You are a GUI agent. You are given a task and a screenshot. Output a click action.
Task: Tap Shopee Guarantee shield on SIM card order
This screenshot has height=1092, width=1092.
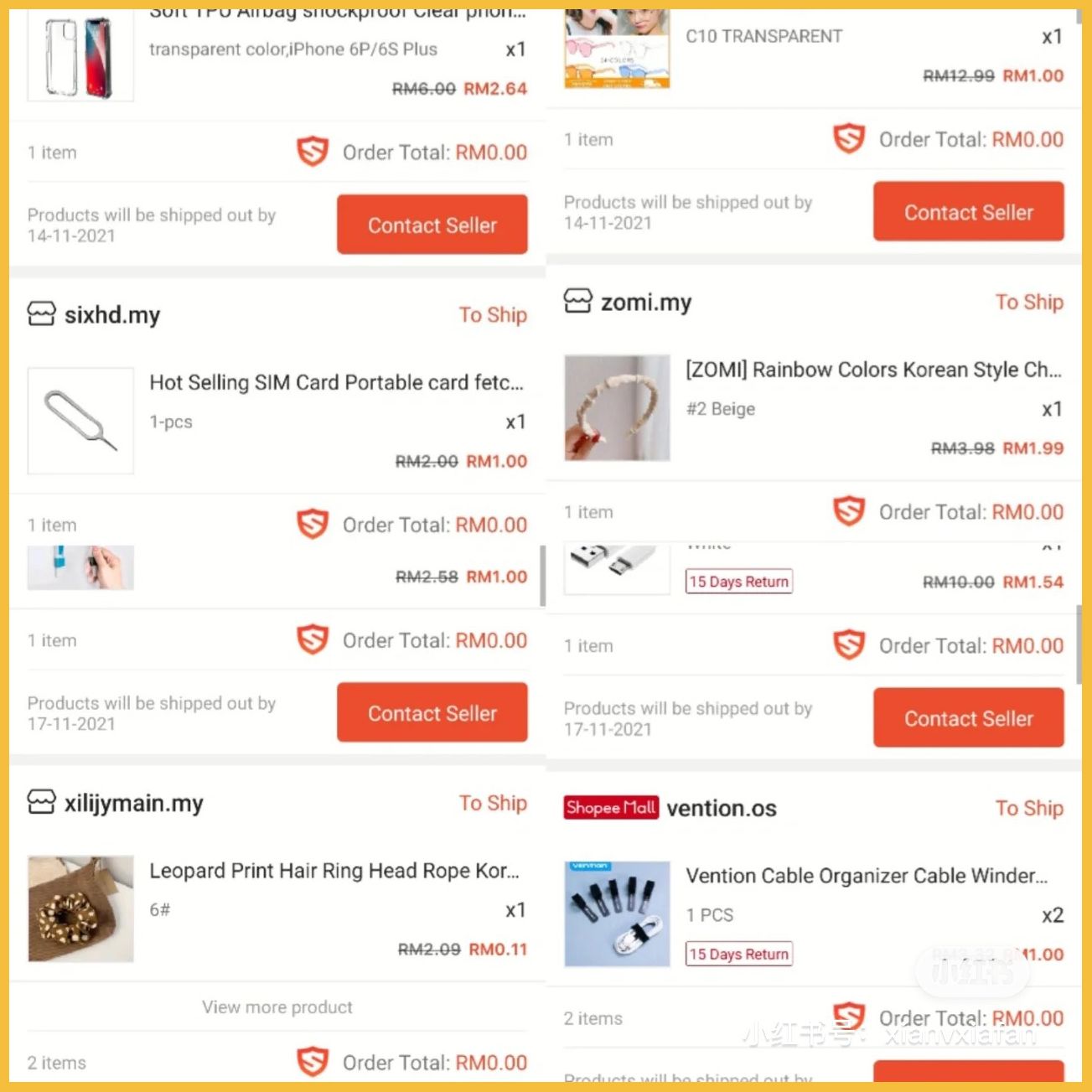(x=313, y=525)
